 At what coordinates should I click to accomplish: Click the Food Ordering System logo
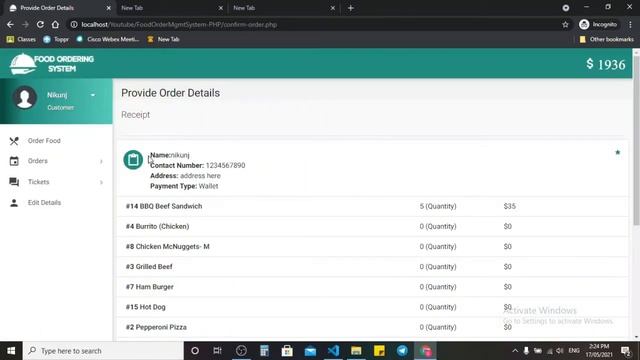(51, 64)
